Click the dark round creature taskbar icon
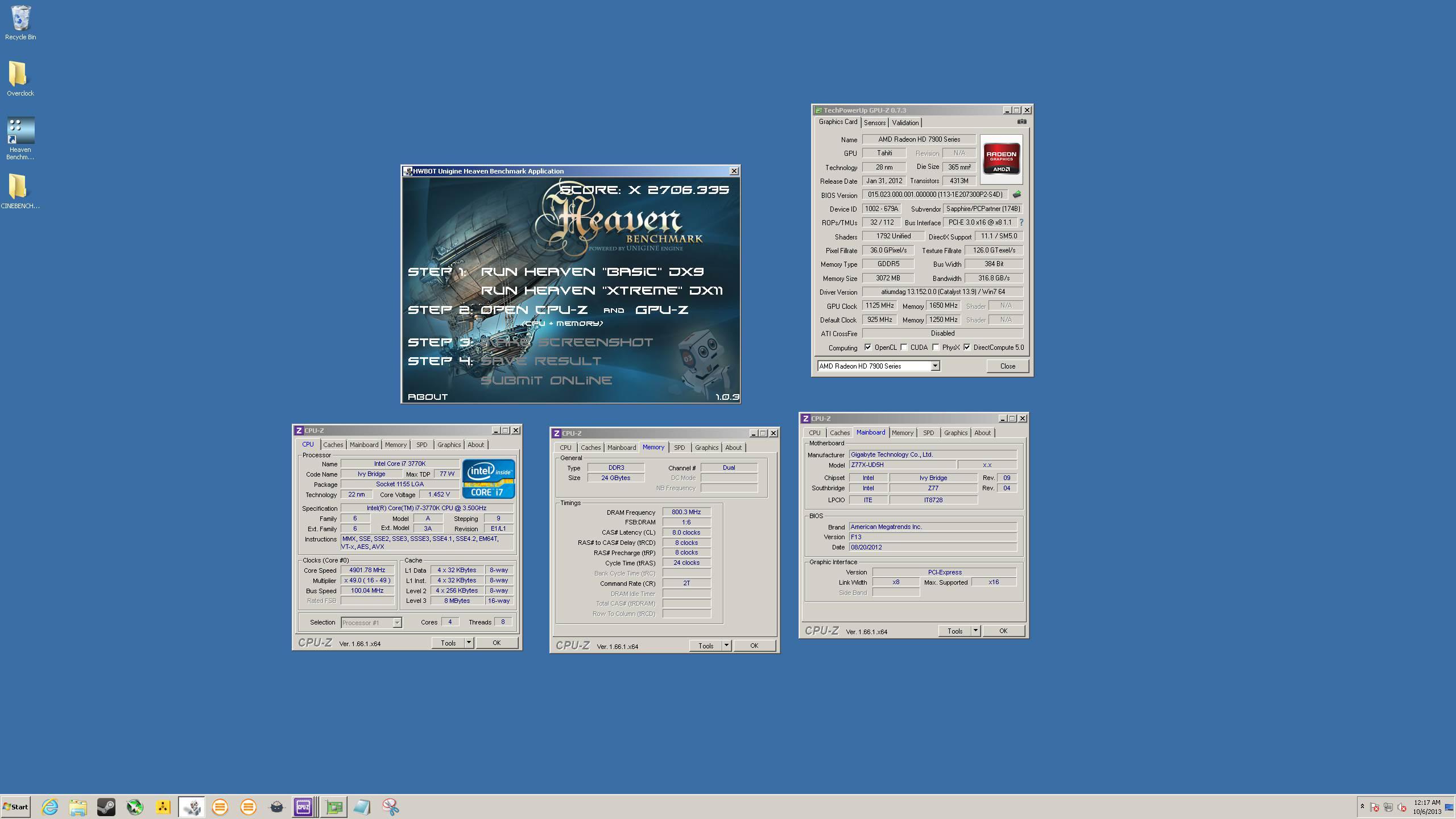Screen dimensions: 1456x819 tap(276, 806)
